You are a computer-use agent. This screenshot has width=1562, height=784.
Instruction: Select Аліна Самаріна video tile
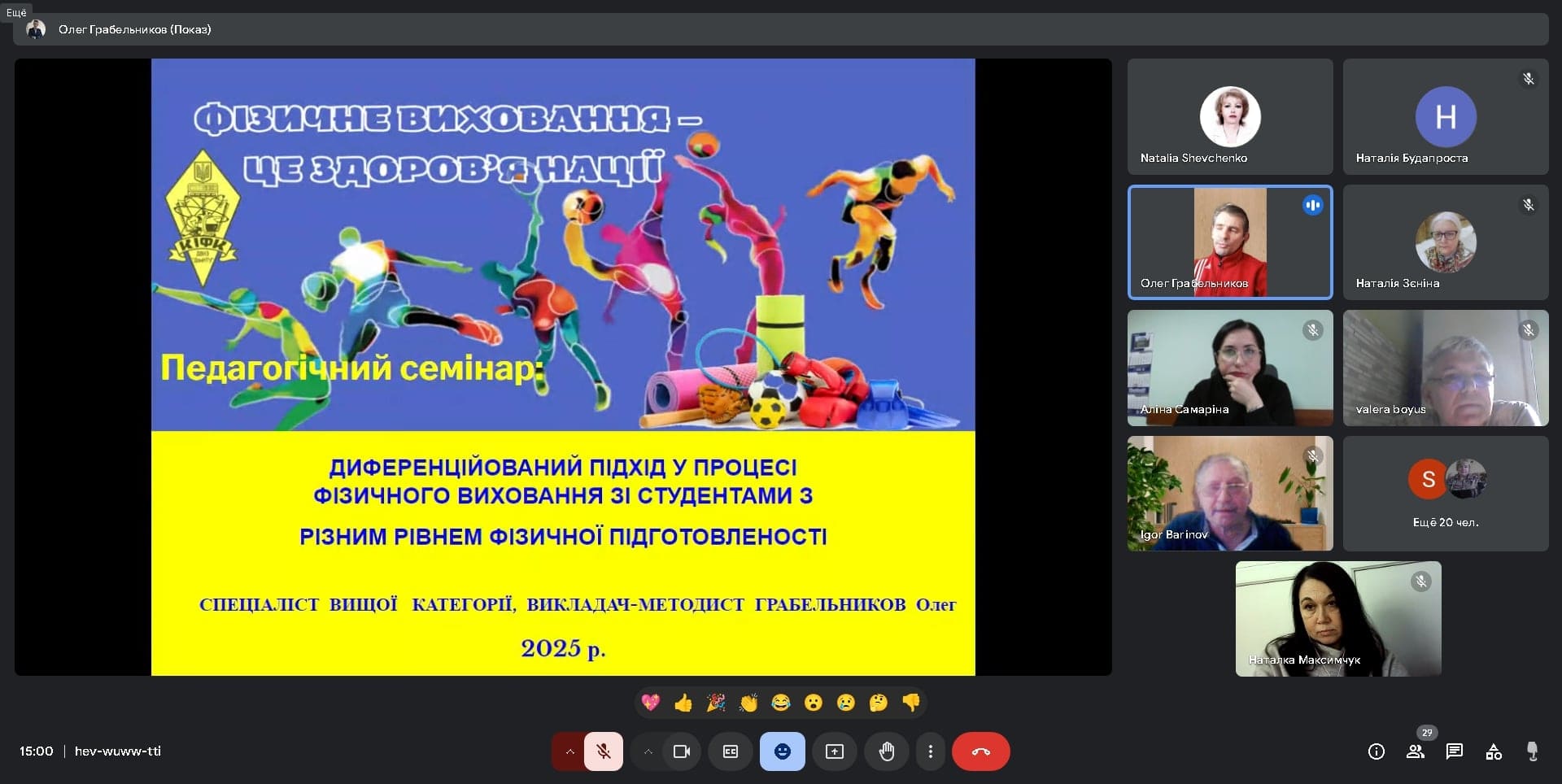[1230, 368]
